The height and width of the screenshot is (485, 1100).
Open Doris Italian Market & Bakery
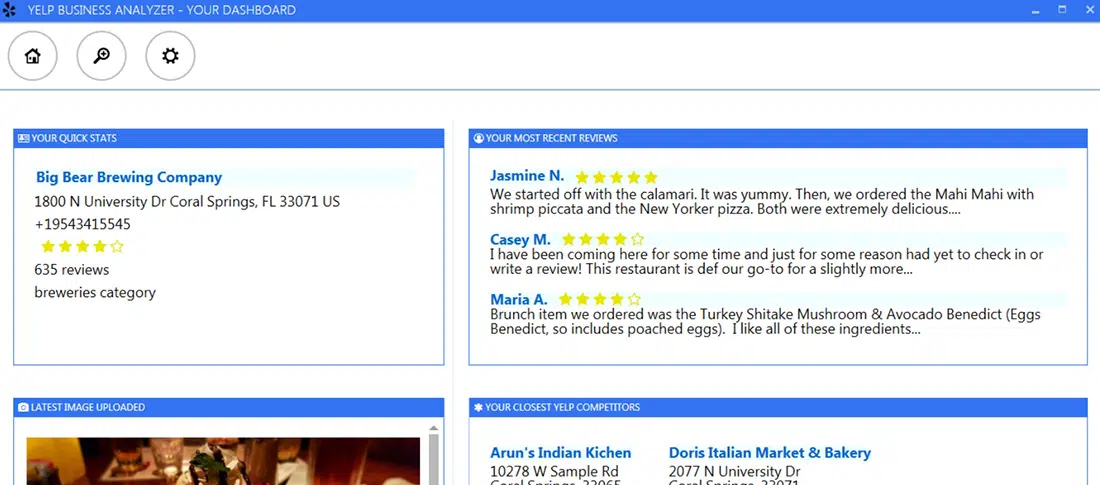(769, 453)
